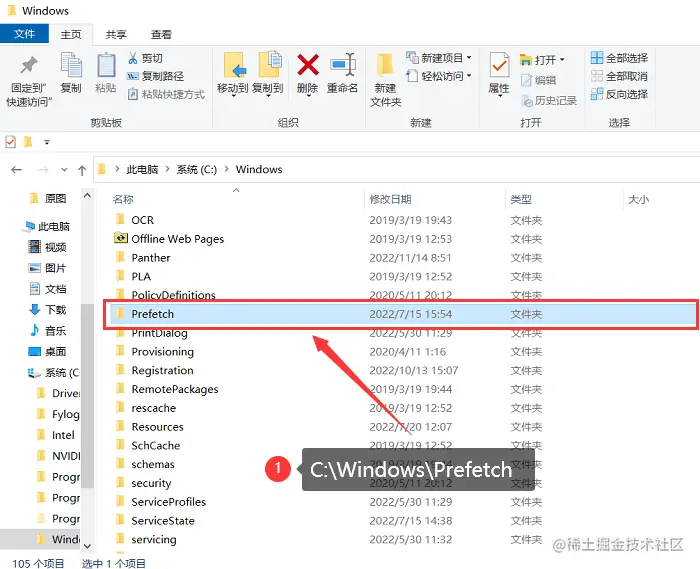Switch to Share (共享) tab
700x569 pixels.
click(x=116, y=34)
